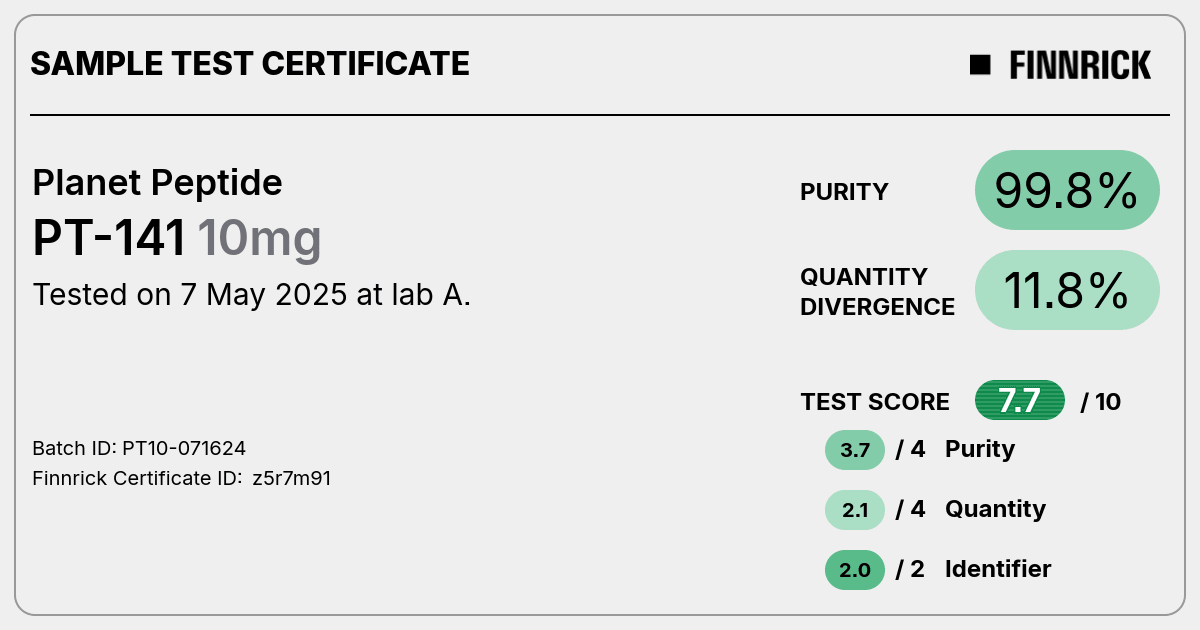
Task: Click the Finnrick black square logo icon
Action: (980, 65)
